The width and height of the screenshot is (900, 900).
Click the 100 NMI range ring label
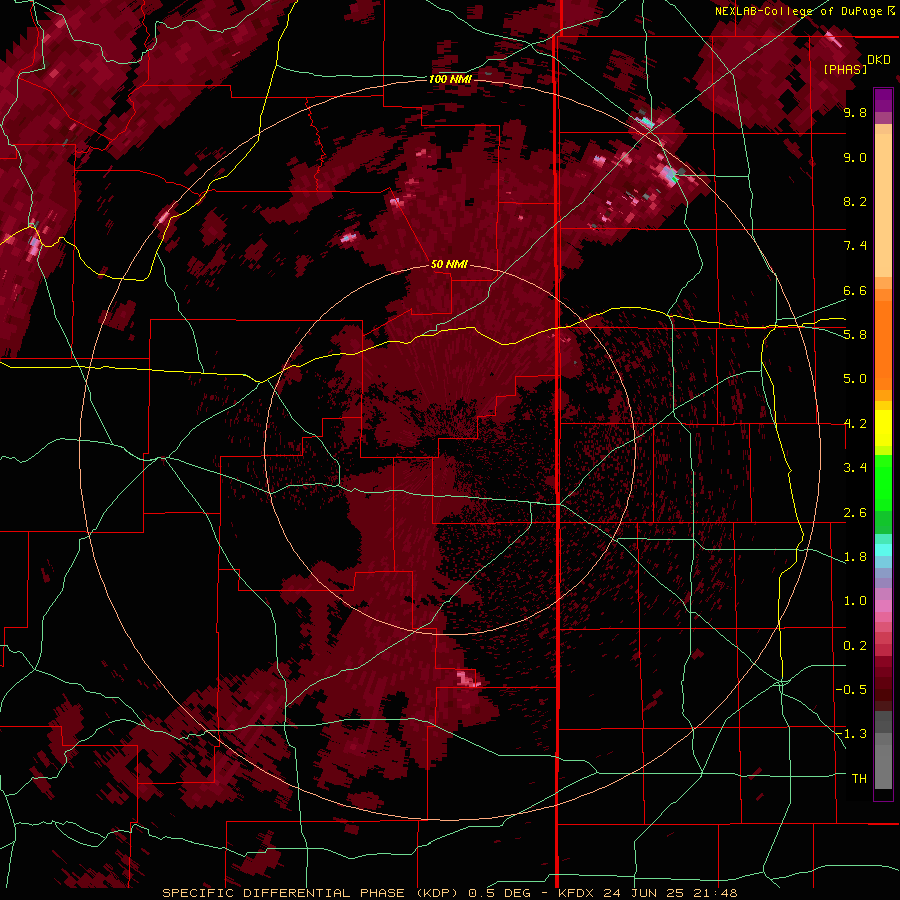pyautogui.click(x=450, y=79)
